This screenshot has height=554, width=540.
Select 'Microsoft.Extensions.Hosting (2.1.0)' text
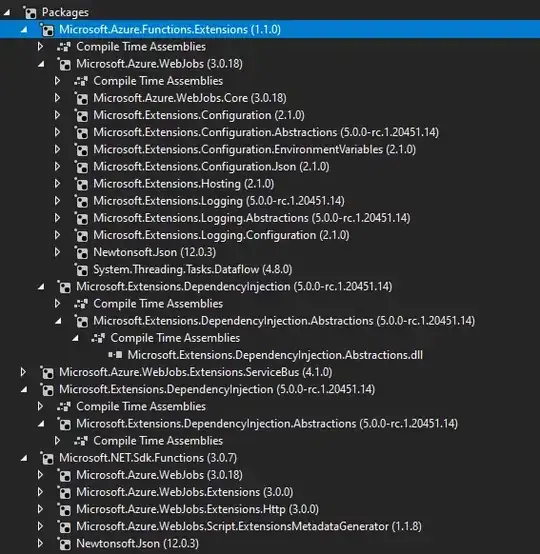point(183,184)
